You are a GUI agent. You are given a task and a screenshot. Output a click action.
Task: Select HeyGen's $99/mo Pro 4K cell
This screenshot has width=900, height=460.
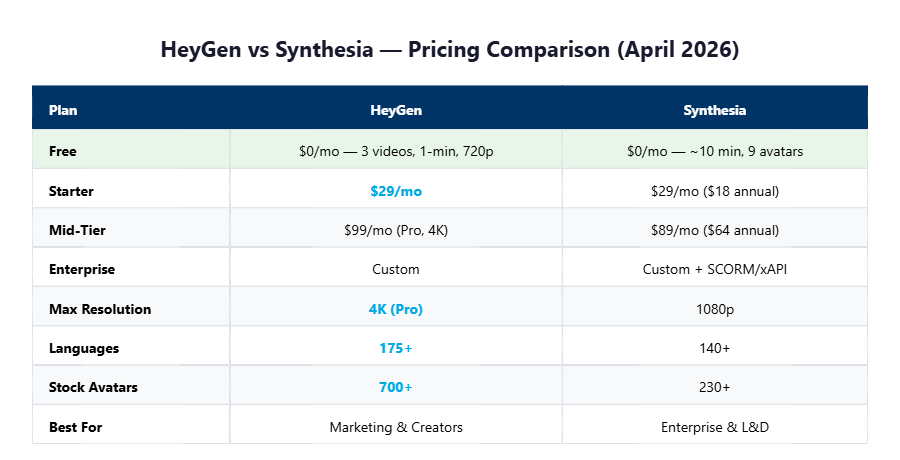coord(396,230)
